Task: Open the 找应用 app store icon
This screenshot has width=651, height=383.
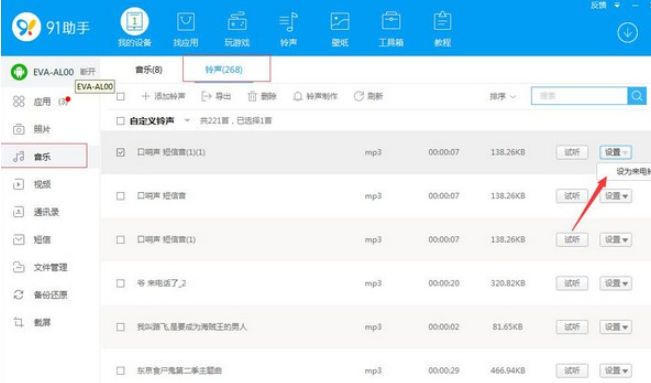Action: point(186,28)
